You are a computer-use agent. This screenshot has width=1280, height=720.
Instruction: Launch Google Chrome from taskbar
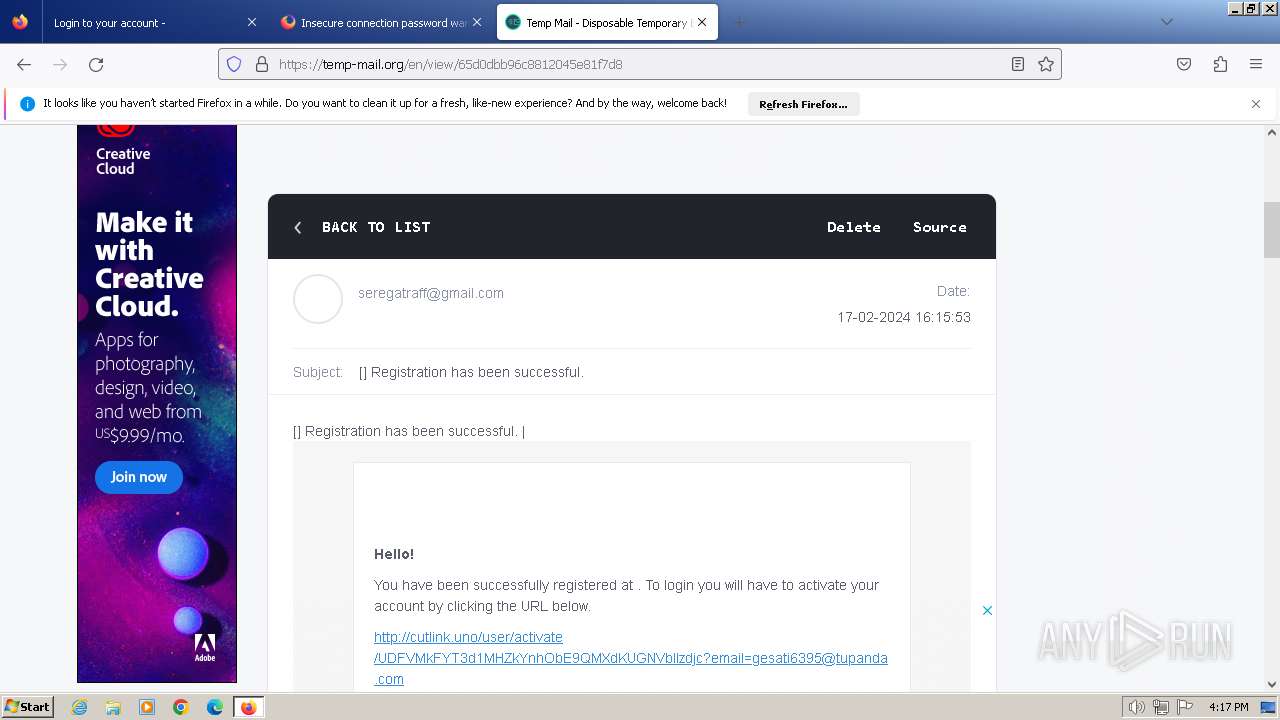pyautogui.click(x=181, y=707)
